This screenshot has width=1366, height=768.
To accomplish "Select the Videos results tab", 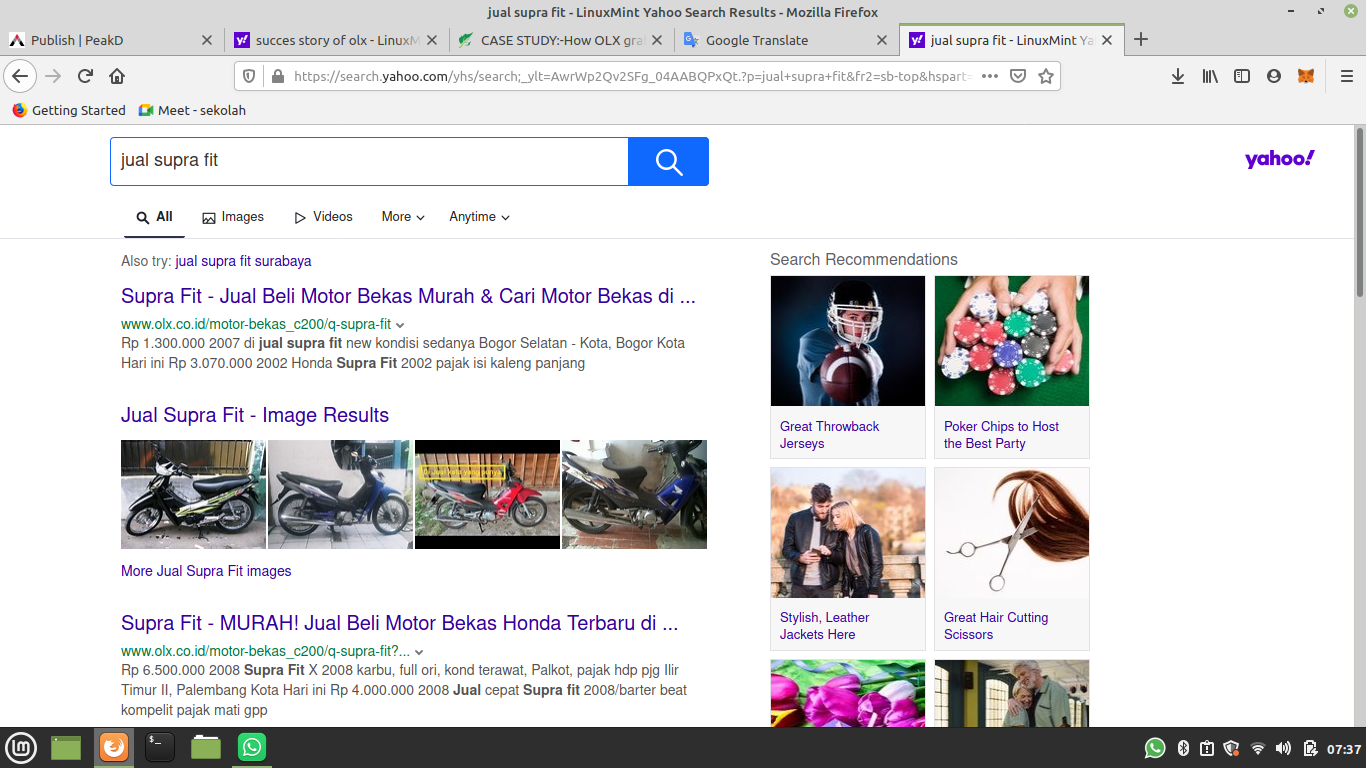I will [323, 217].
